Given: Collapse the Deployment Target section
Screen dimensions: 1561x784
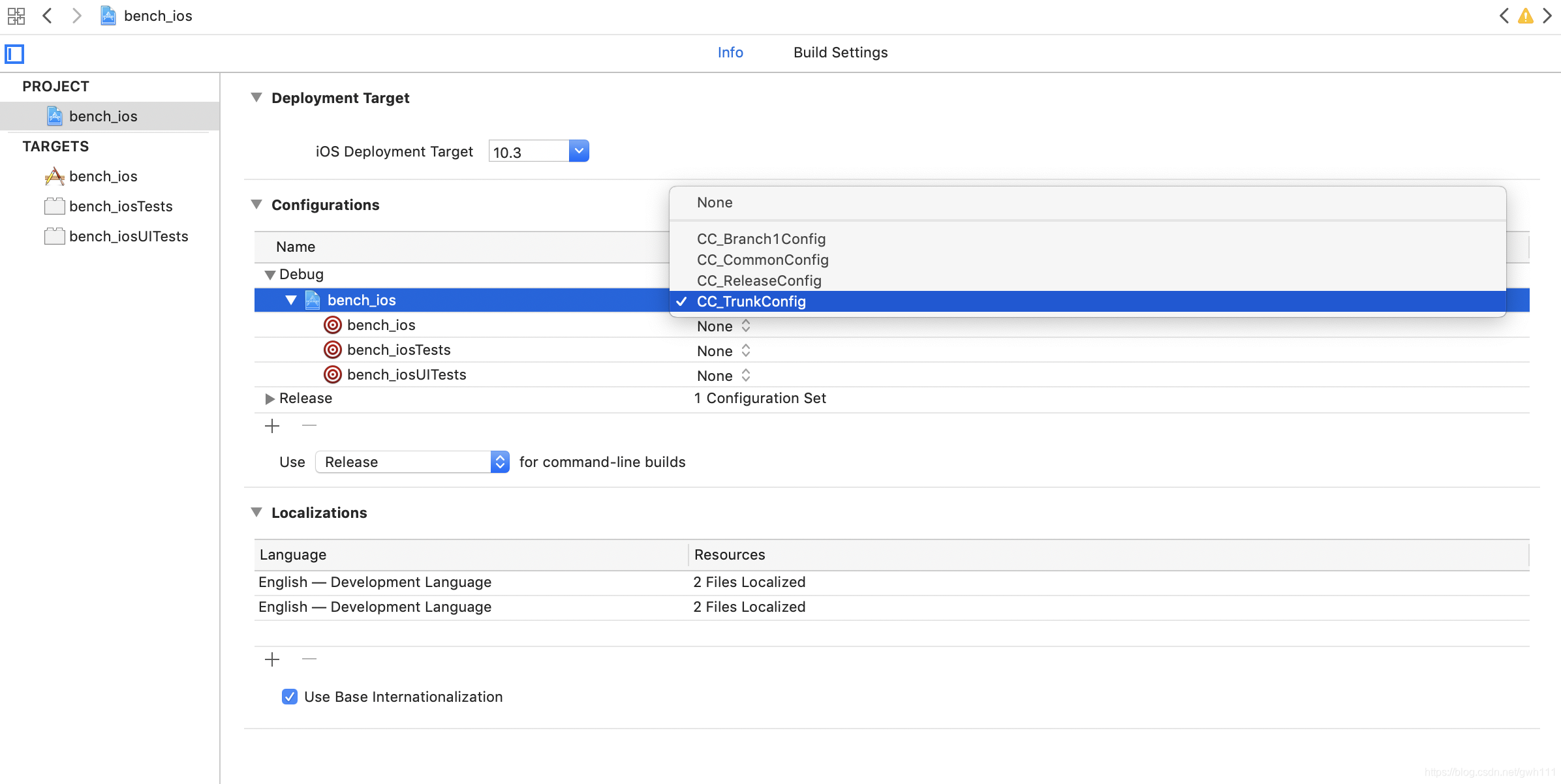Looking at the screenshot, I should tap(256, 98).
